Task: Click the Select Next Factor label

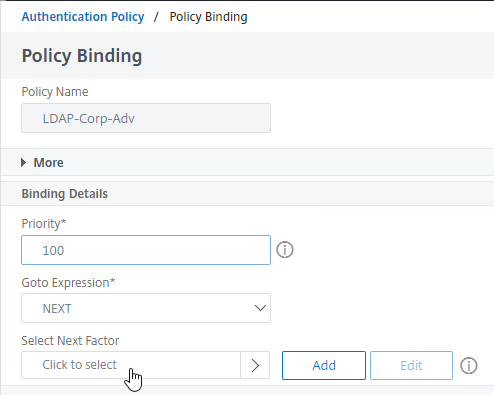Action: click(x=70, y=341)
